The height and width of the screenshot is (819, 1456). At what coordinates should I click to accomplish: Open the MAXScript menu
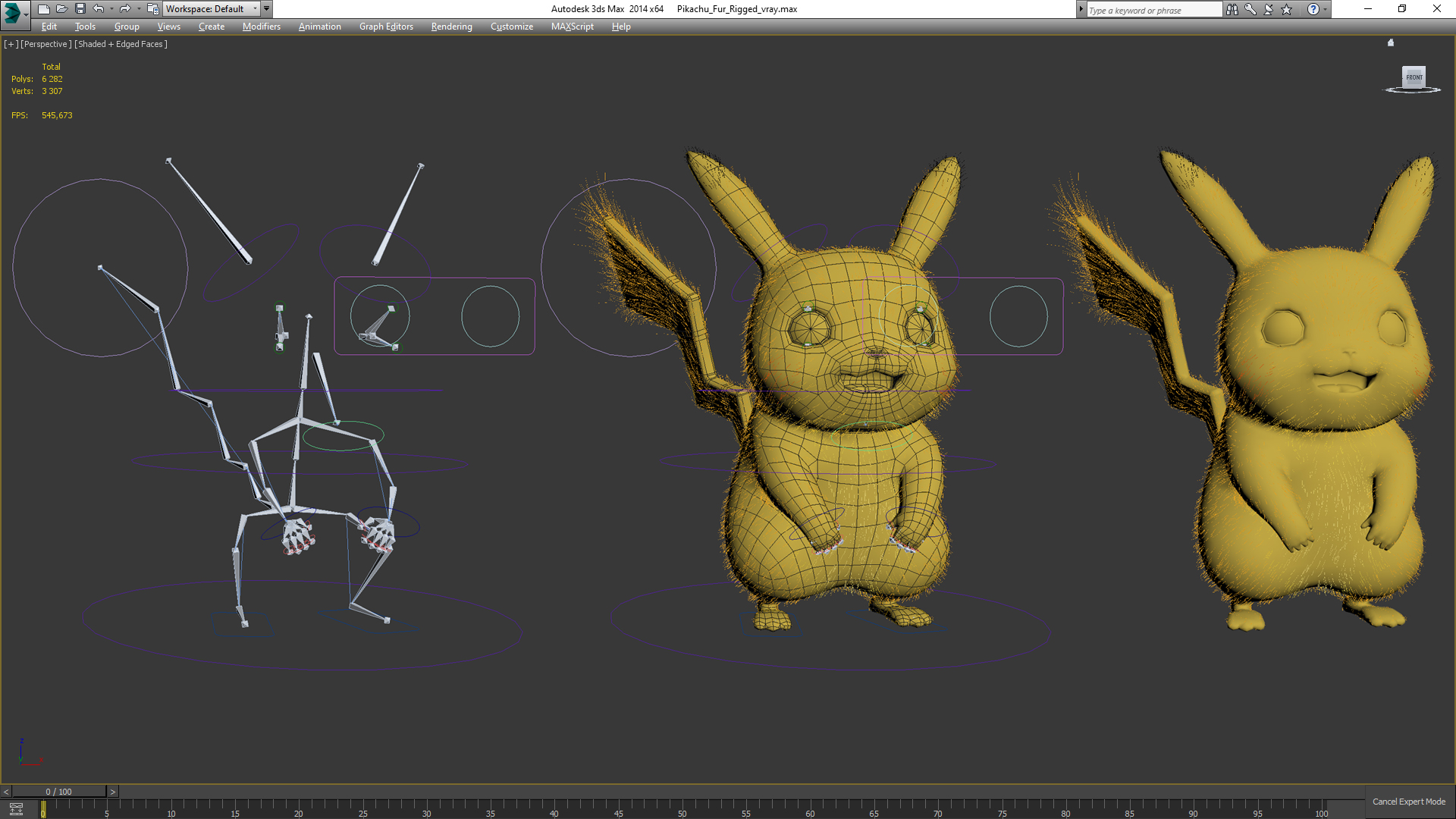point(573,27)
